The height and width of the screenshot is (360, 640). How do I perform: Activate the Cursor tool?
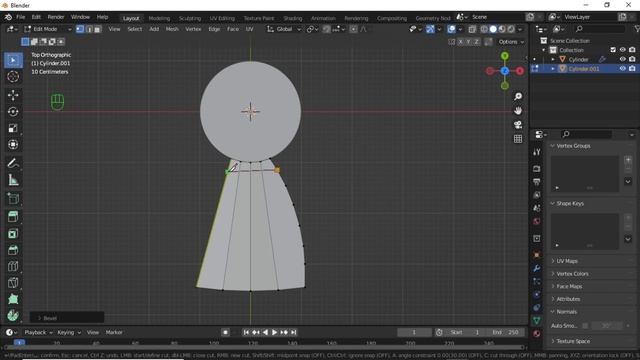click(13, 77)
